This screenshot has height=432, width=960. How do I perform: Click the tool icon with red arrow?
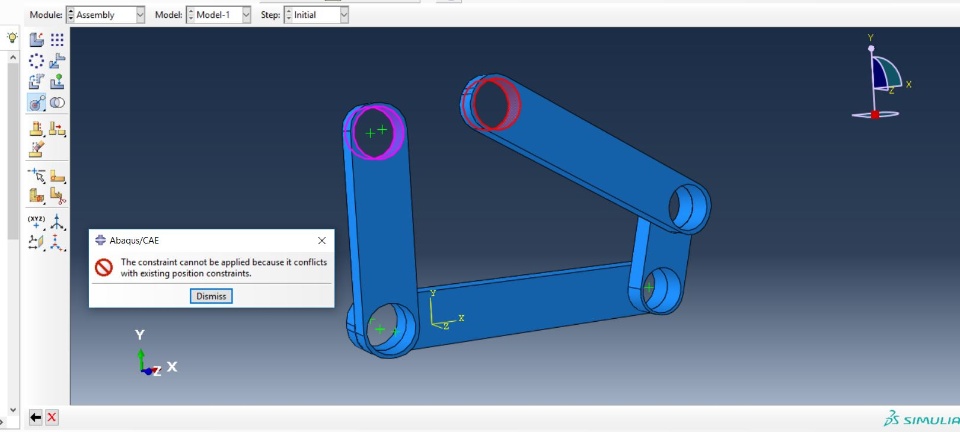click(x=57, y=129)
